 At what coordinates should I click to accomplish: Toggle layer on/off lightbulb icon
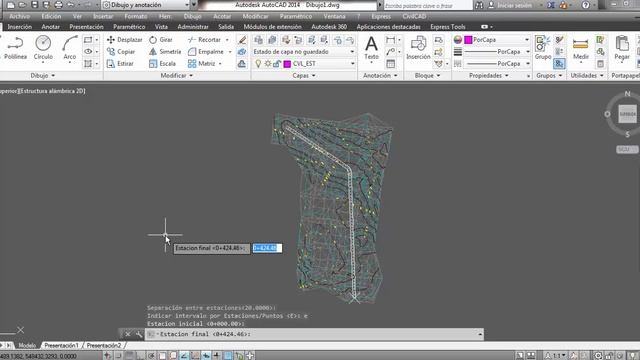[x=258, y=64]
